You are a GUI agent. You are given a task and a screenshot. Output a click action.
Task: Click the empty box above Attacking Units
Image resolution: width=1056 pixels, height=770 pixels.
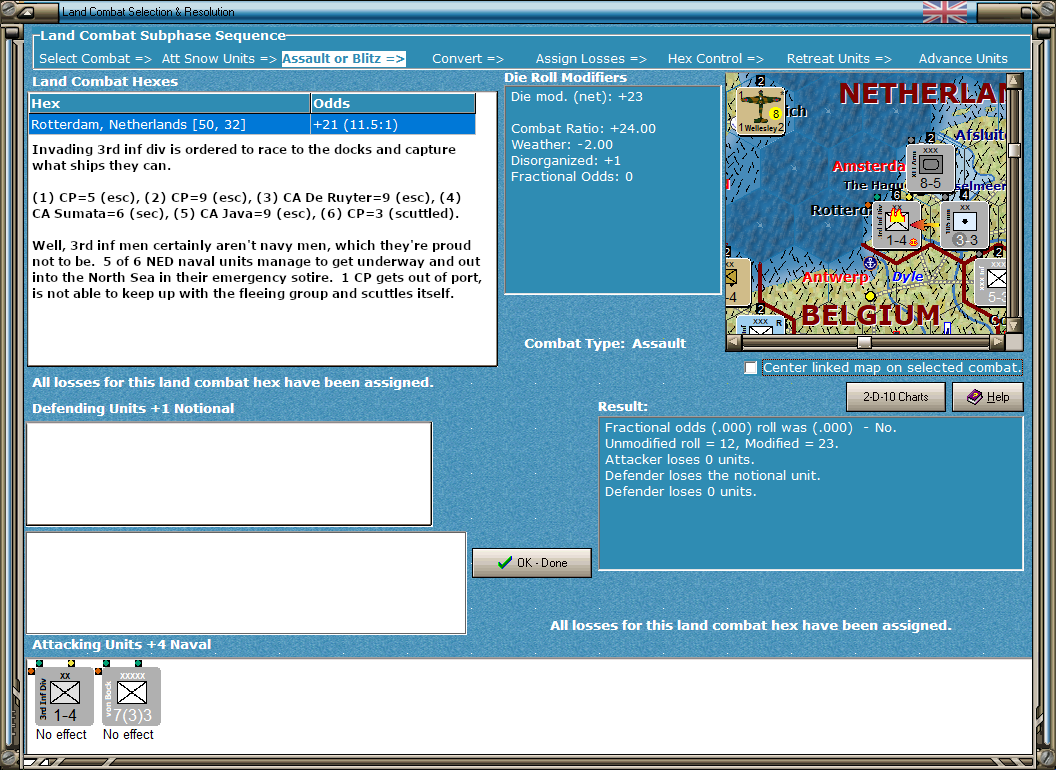pyautogui.click(x=246, y=583)
